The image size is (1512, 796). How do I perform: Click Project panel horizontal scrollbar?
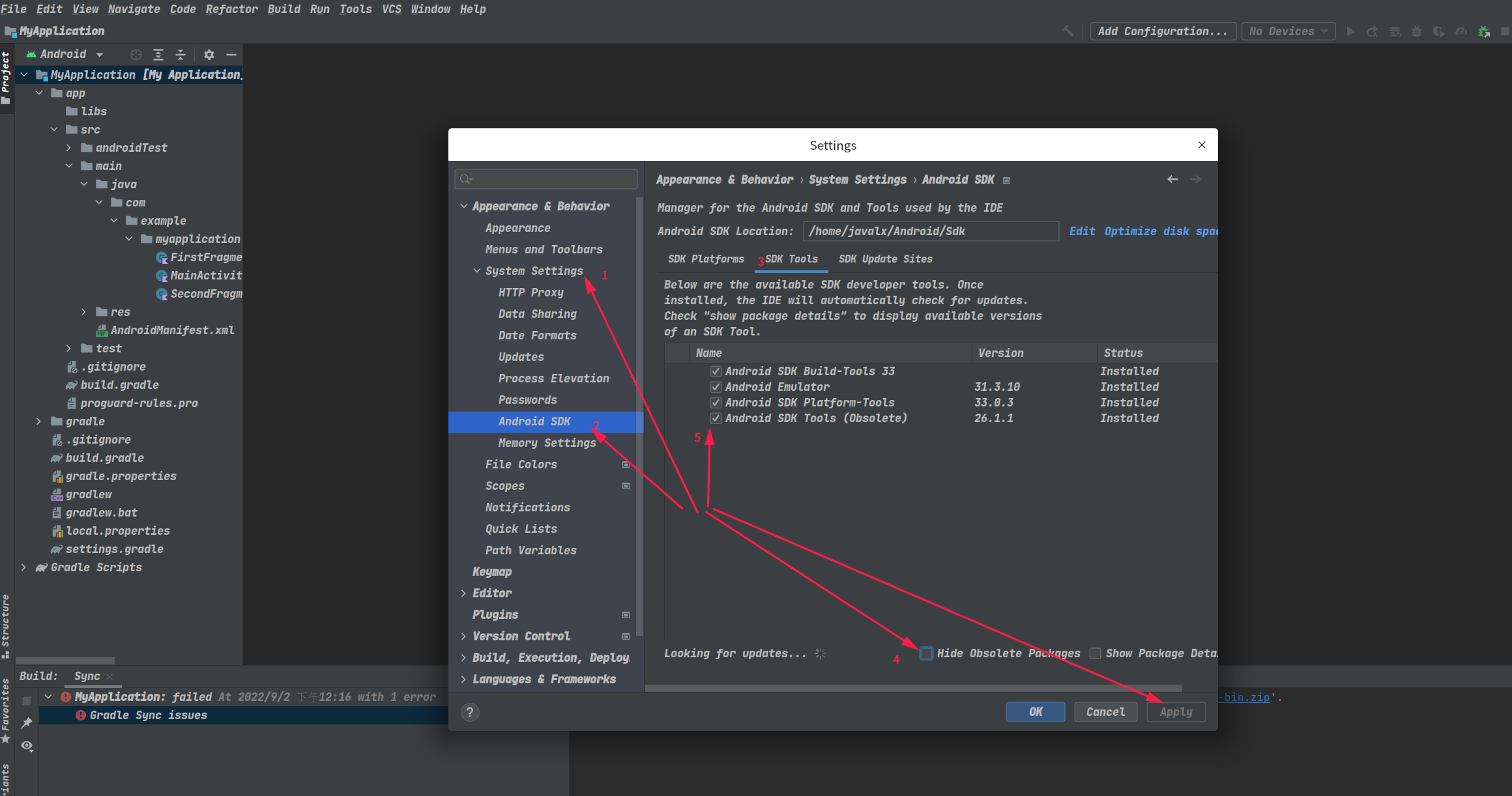click(x=65, y=661)
